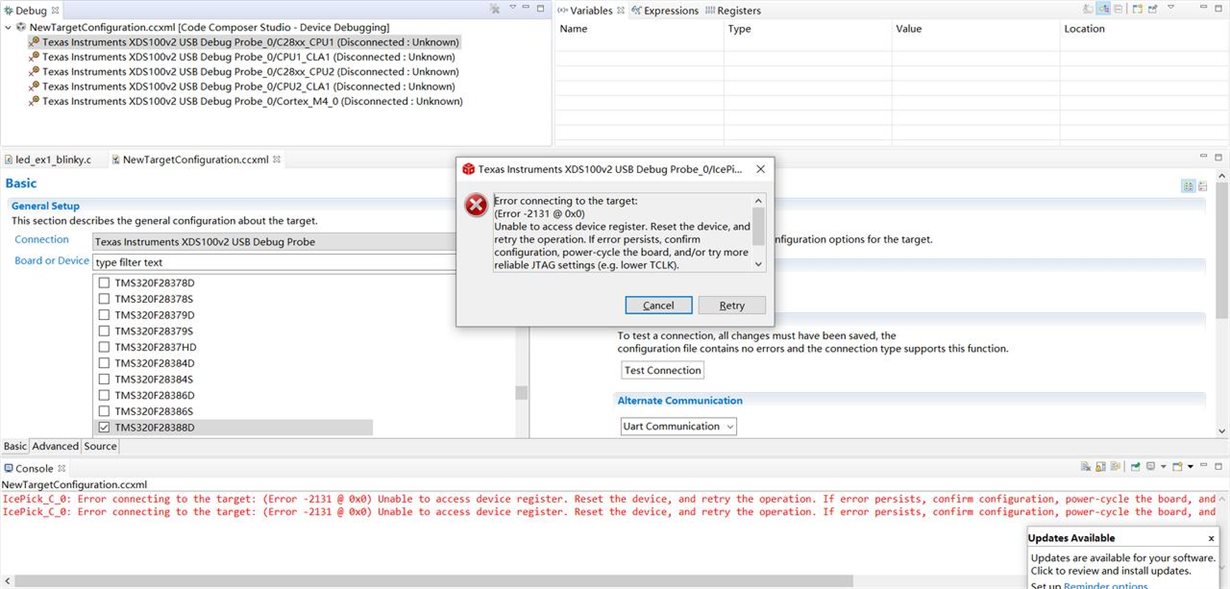Open the Connection type dropdown
This screenshot has height=589, width=1230.
coord(274,242)
